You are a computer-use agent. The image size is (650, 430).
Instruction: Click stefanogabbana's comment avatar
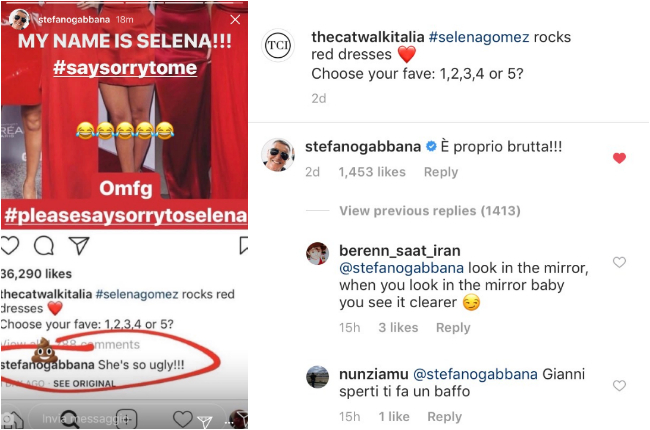point(277,155)
